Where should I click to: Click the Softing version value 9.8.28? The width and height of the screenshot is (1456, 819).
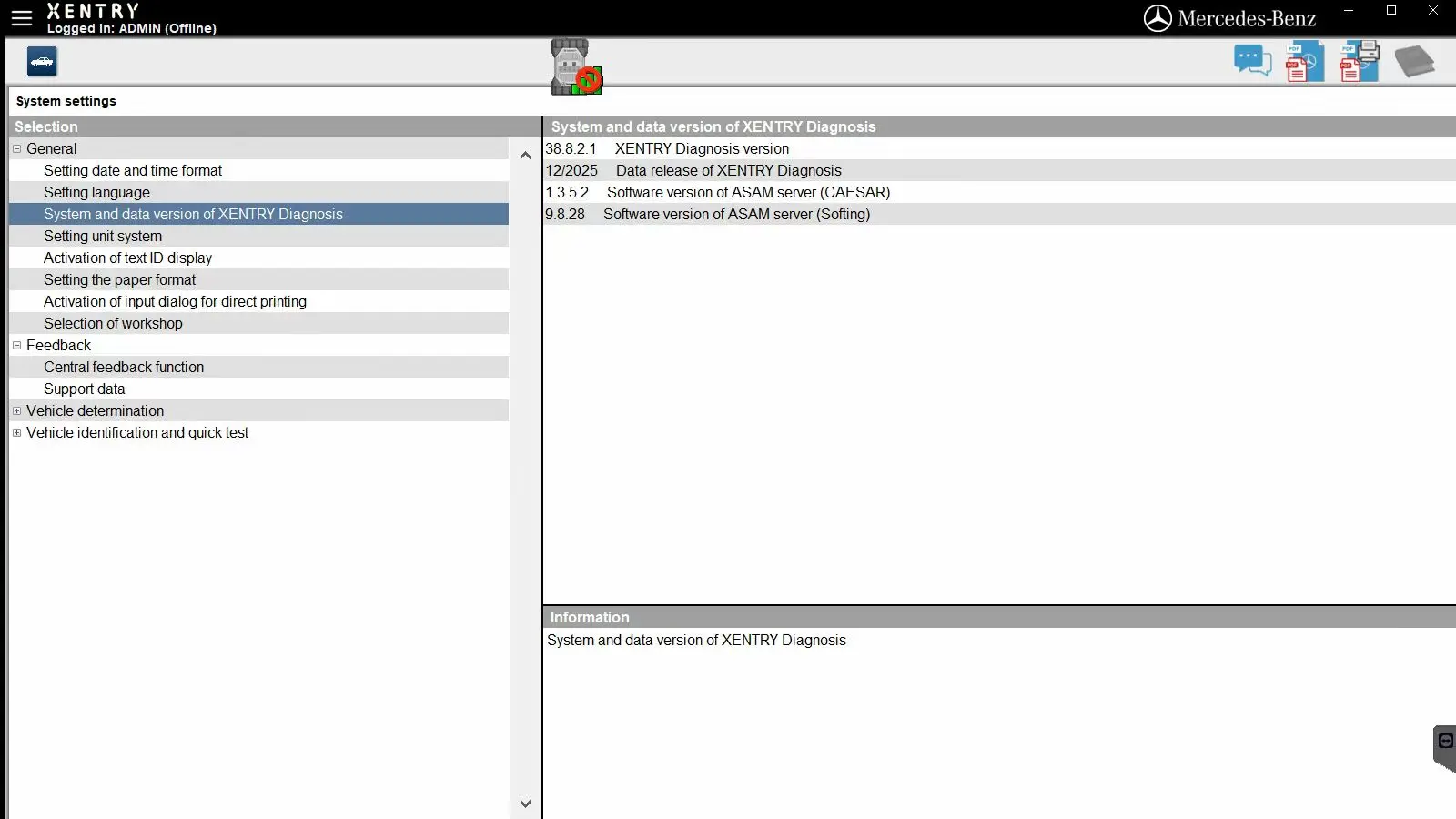pyautogui.click(x=565, y=215)
